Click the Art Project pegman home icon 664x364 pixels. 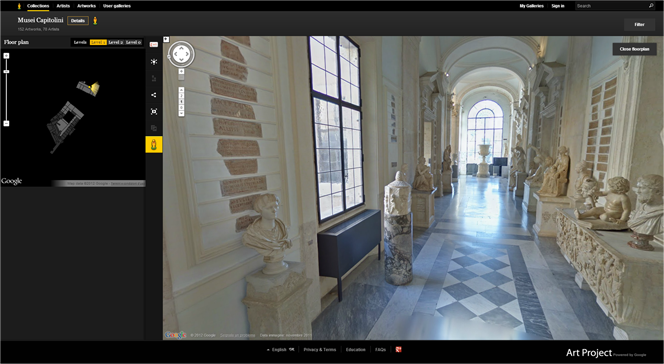click(x=19, y=6)
